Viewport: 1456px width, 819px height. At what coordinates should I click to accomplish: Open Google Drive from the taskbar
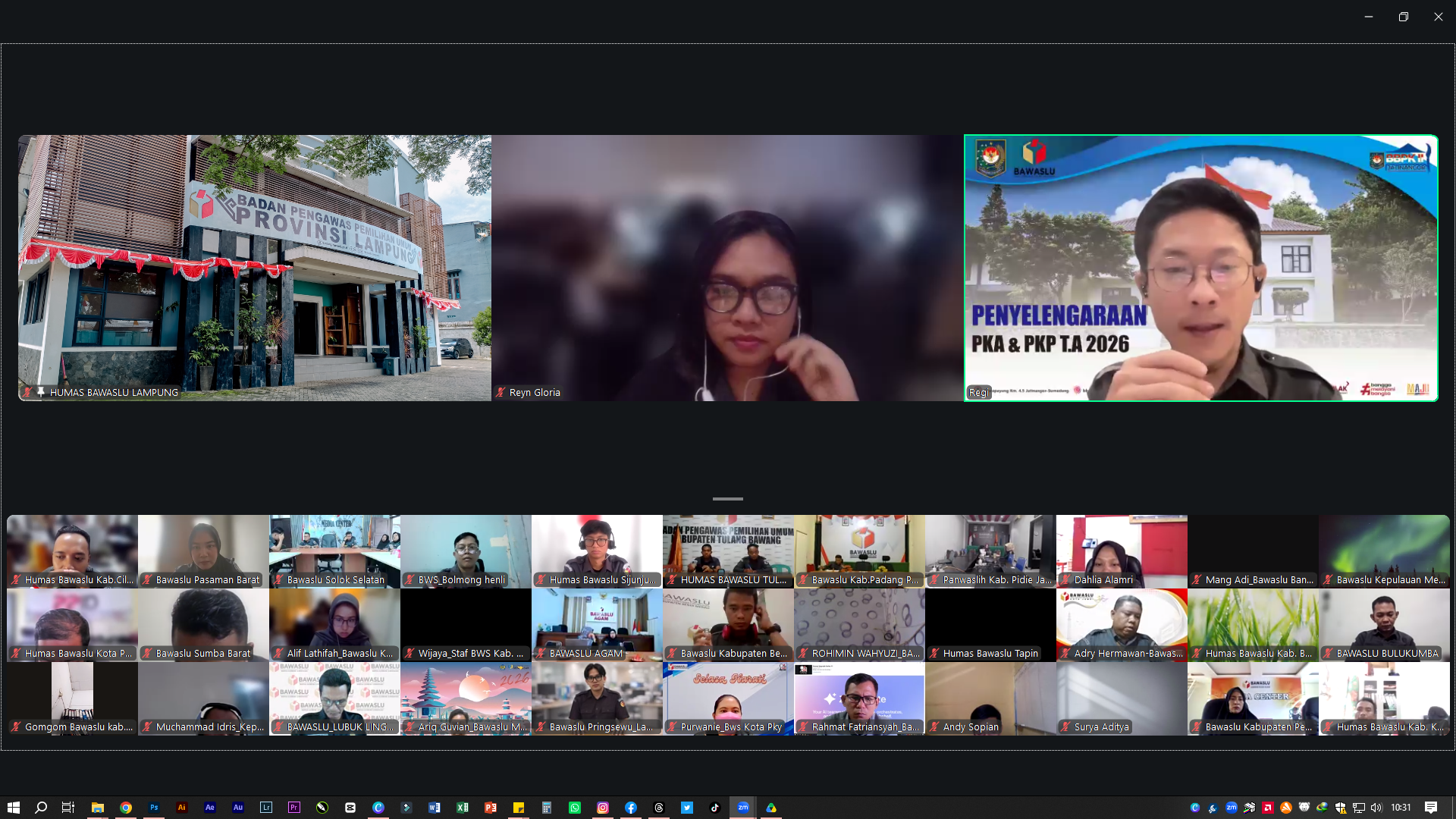point(771,808)
